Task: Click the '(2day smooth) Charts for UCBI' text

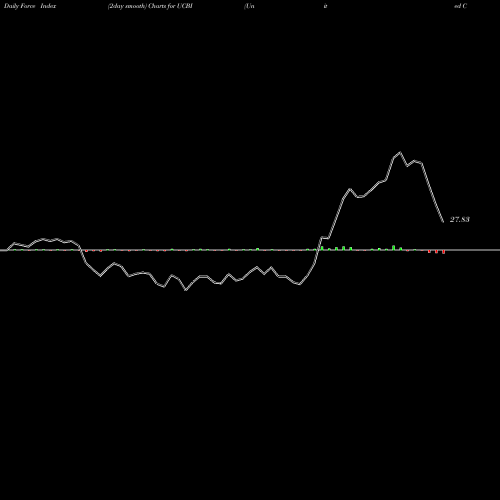Action: tap(150, 6)
